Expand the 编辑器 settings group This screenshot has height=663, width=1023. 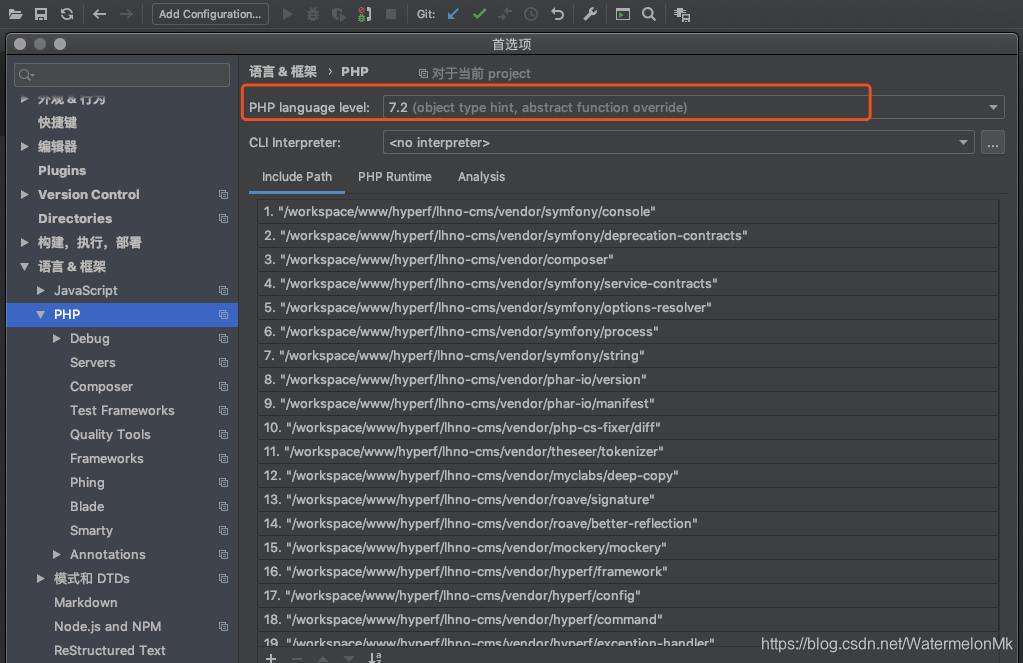coord(25,146)
